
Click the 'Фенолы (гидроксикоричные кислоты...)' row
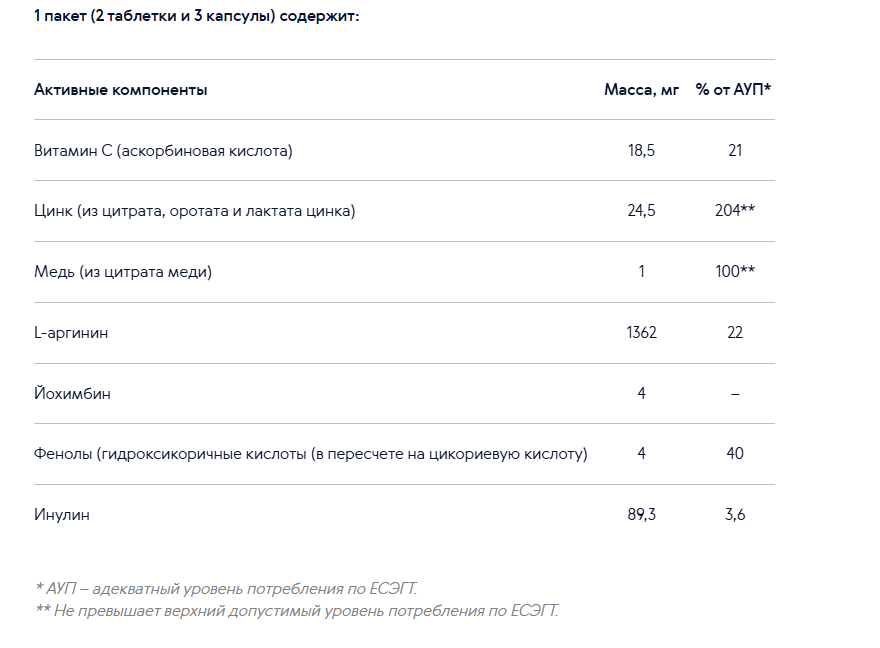[404, 454]
